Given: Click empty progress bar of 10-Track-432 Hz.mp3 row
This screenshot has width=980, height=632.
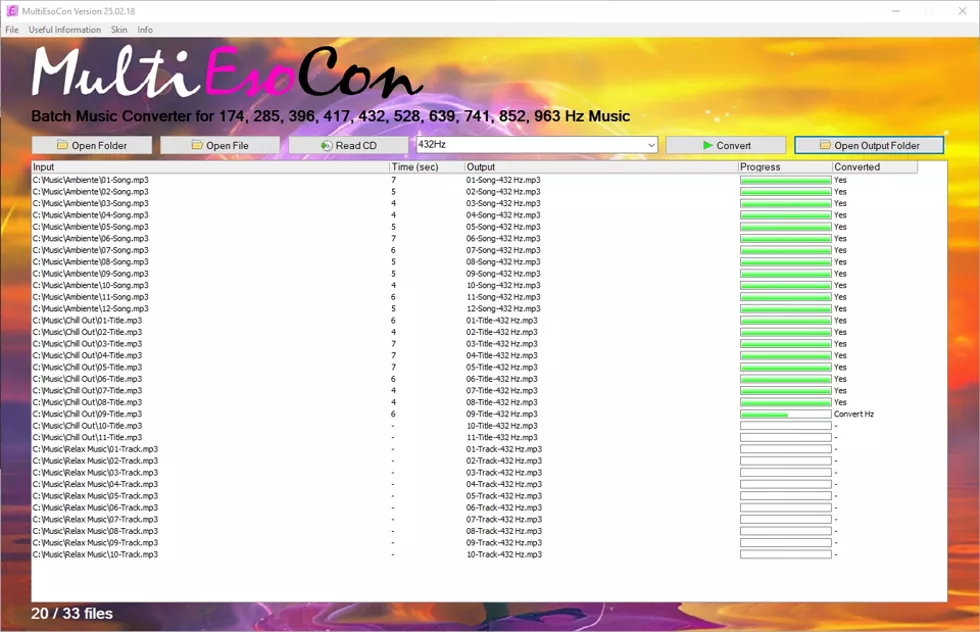Looking at the screenshot, I should [786, 554].
